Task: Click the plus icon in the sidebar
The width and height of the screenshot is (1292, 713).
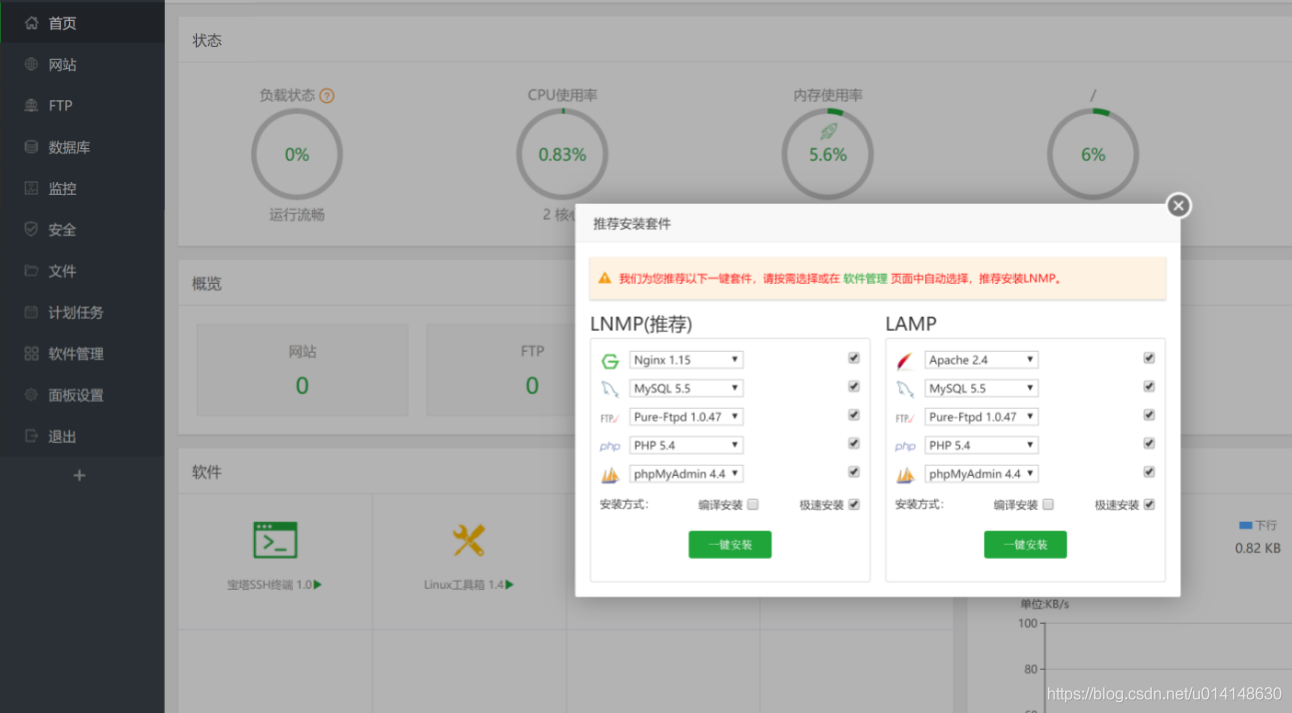Action: pos(80,476)
